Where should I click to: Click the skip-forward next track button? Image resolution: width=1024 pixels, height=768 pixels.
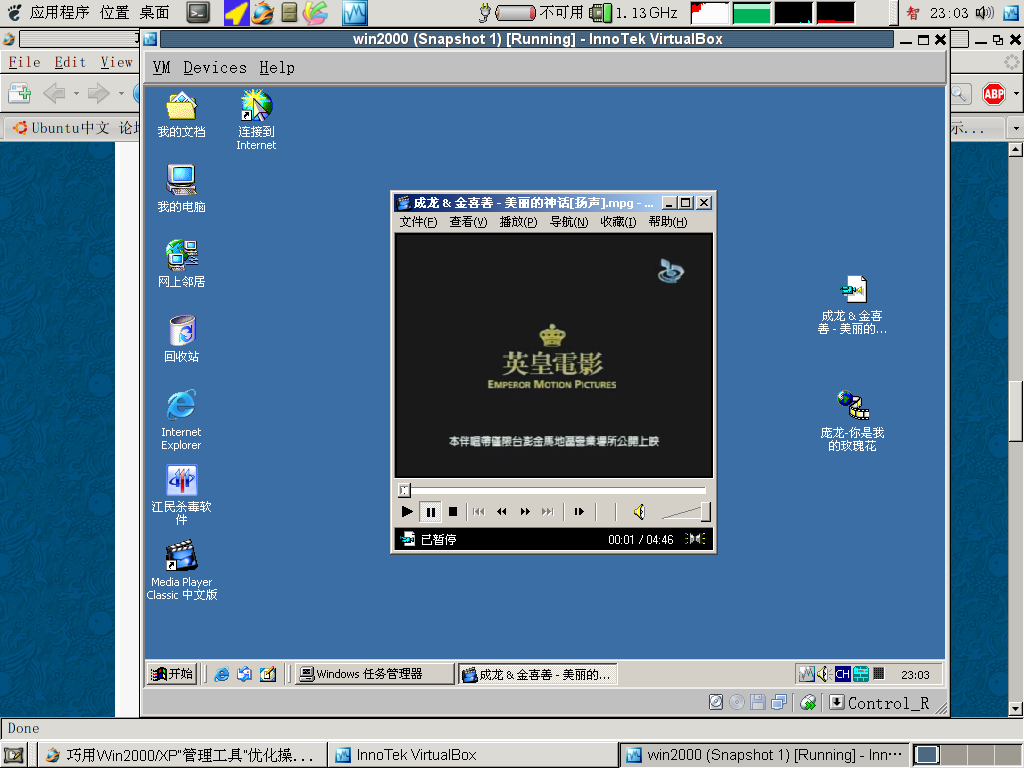(x=548, y=512)
